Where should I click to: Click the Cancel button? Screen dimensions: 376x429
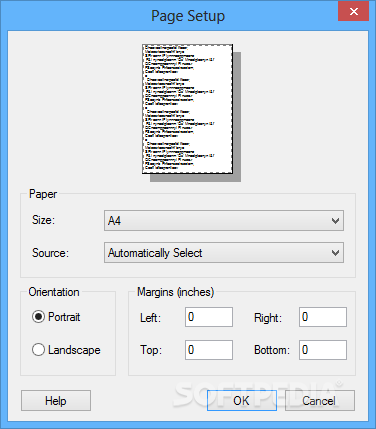click(319, 400)
